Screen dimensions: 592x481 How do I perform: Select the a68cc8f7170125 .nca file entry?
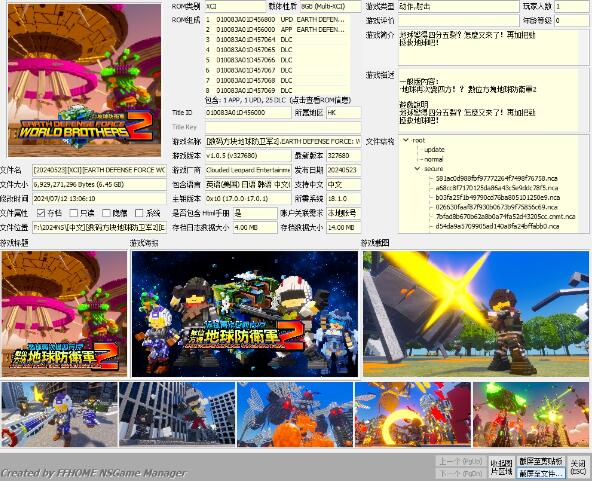(x=496, y=188)
